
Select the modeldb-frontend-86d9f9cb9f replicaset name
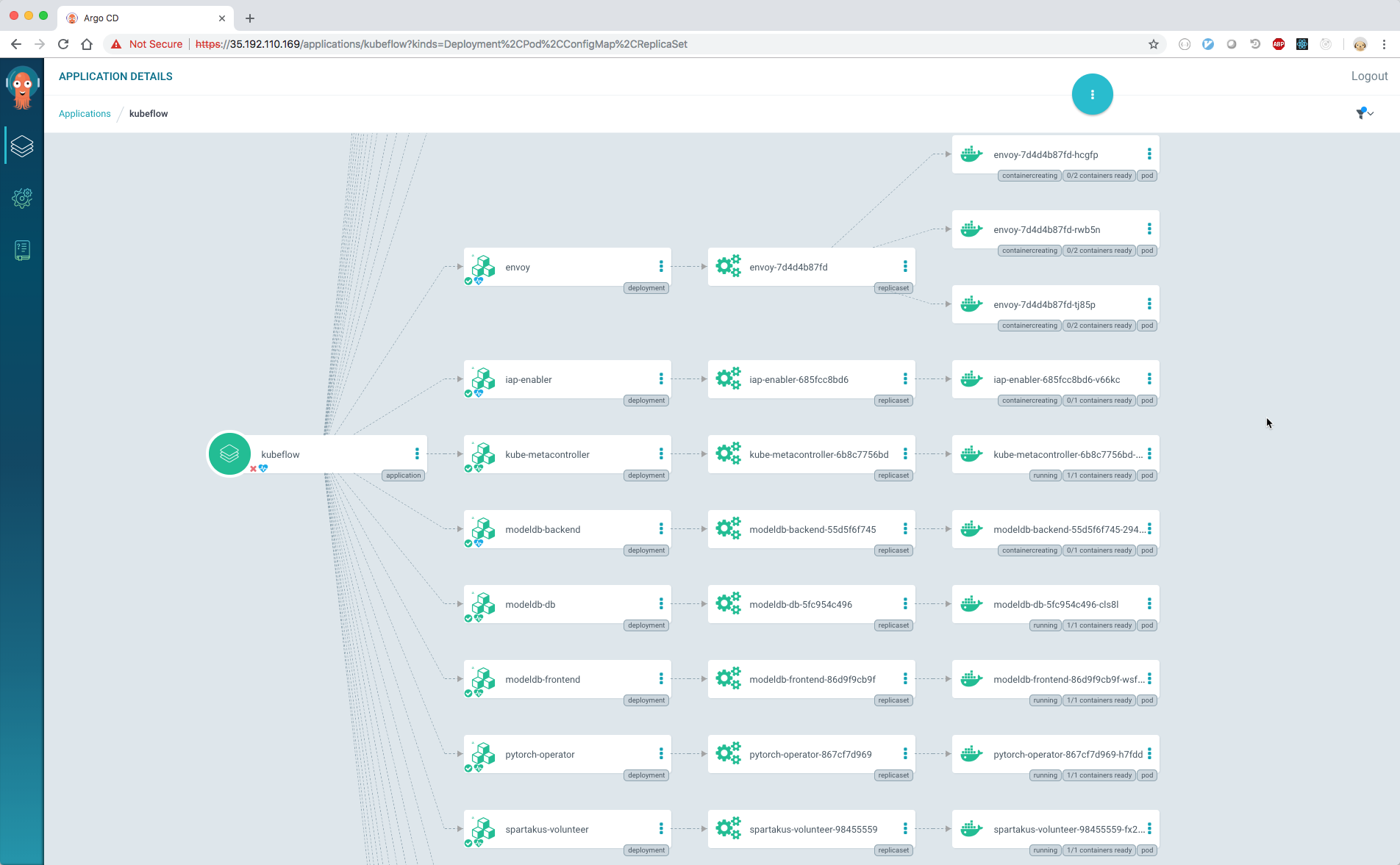coord(813,679)
